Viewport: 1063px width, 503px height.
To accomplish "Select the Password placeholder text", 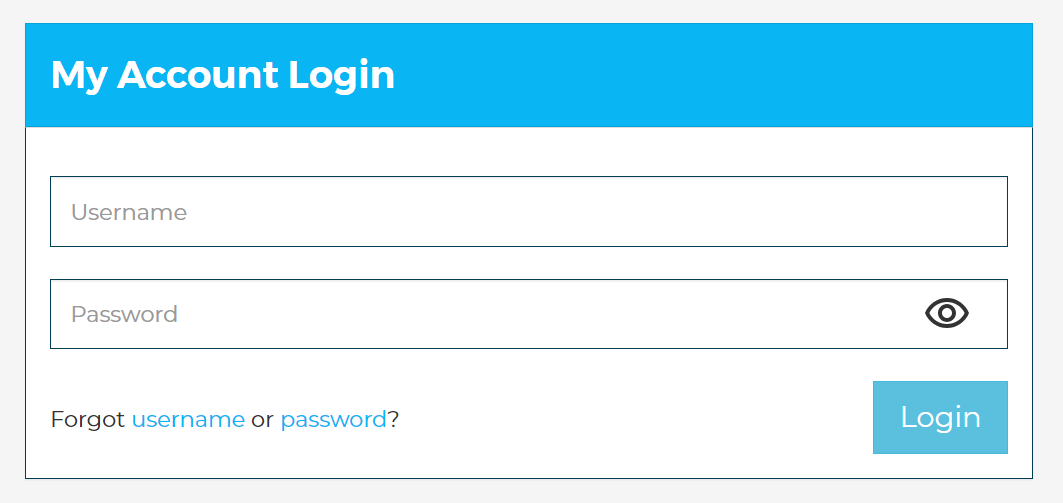I will [x=124, y=314].
